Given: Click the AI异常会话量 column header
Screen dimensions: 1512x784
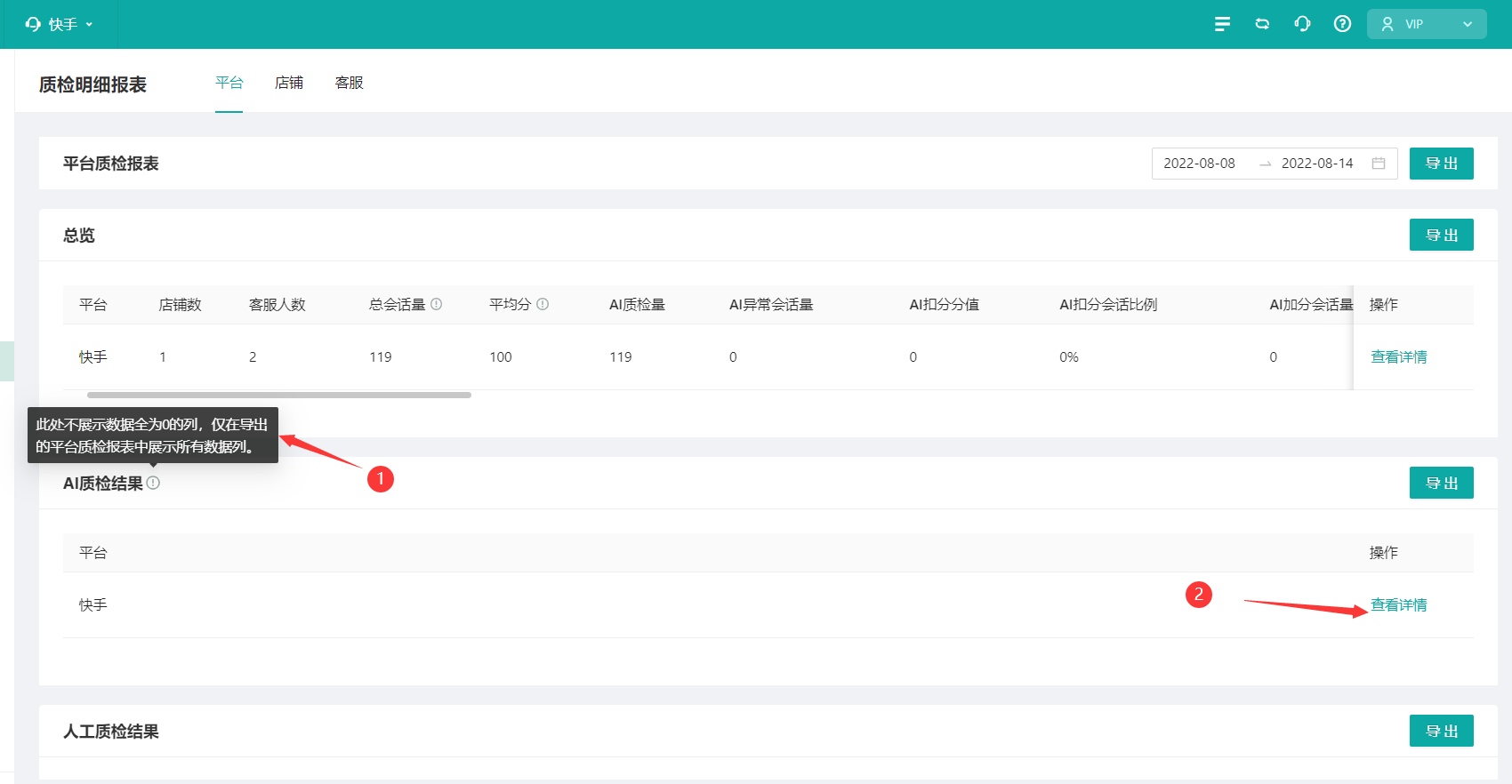Looking at the screenshot, I should coord(771,304).
